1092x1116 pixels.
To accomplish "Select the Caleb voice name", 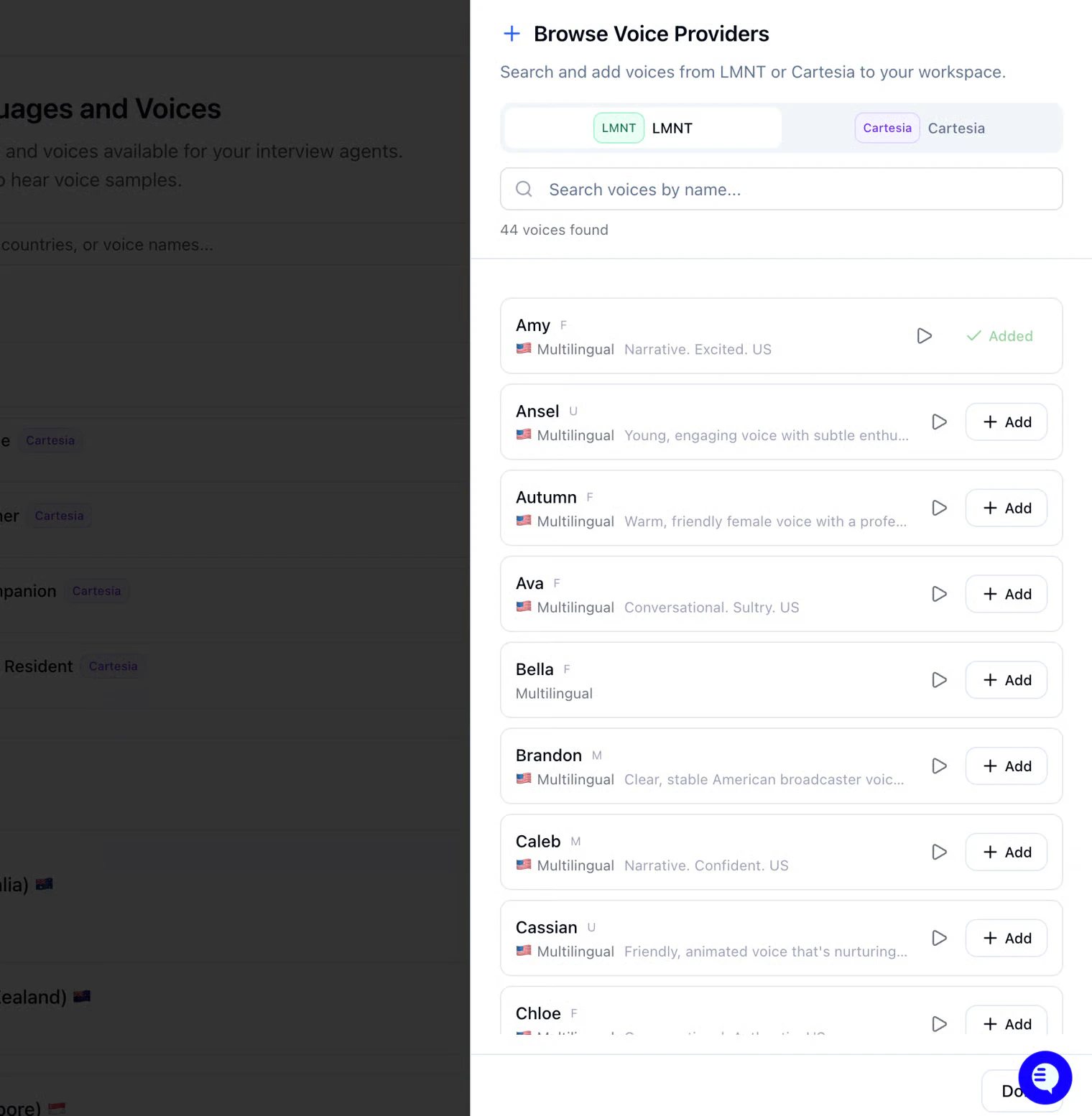I will [x=538, y=842].
